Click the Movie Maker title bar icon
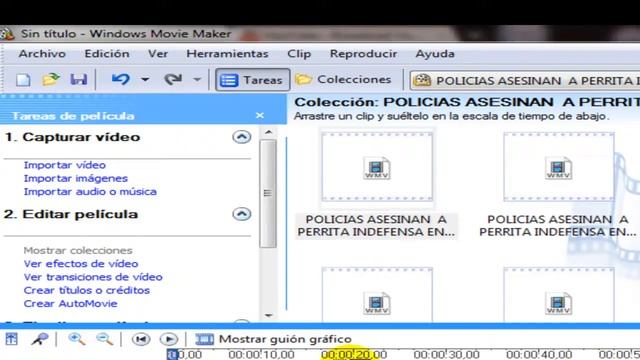 coord(7,34)
